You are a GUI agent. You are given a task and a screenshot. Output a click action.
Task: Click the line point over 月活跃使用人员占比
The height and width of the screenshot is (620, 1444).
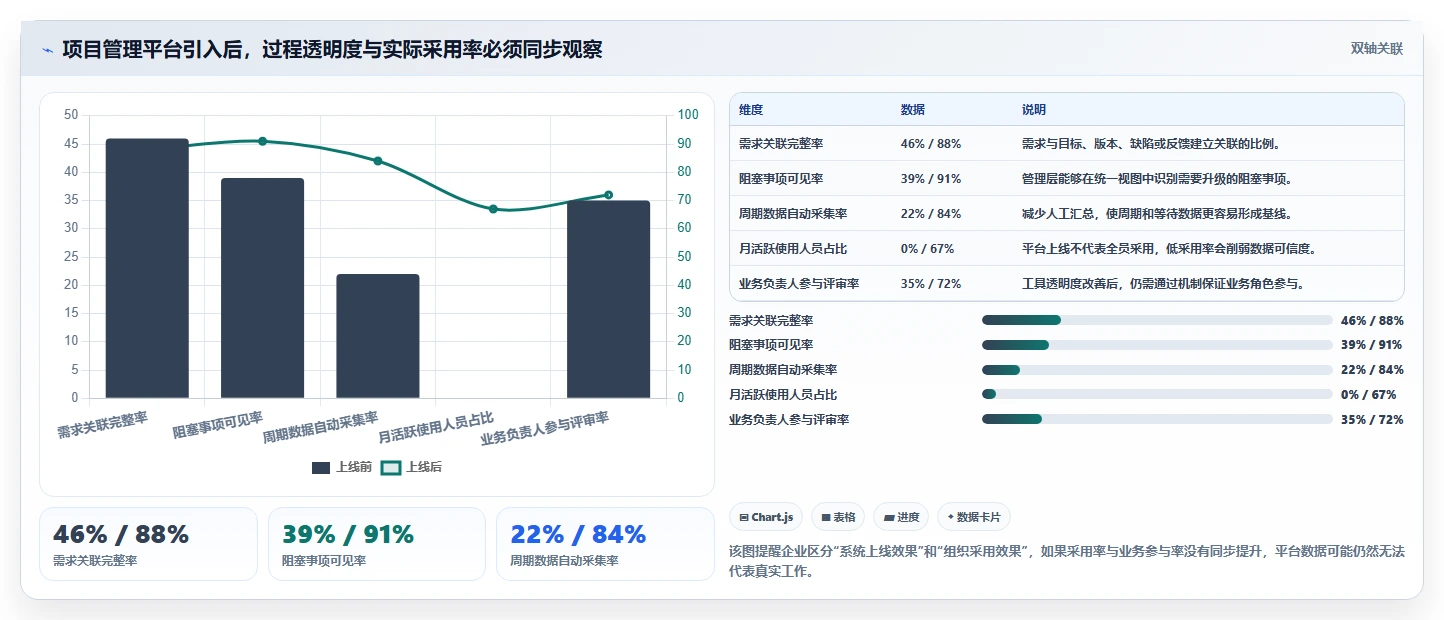click(x=493, y=209)
